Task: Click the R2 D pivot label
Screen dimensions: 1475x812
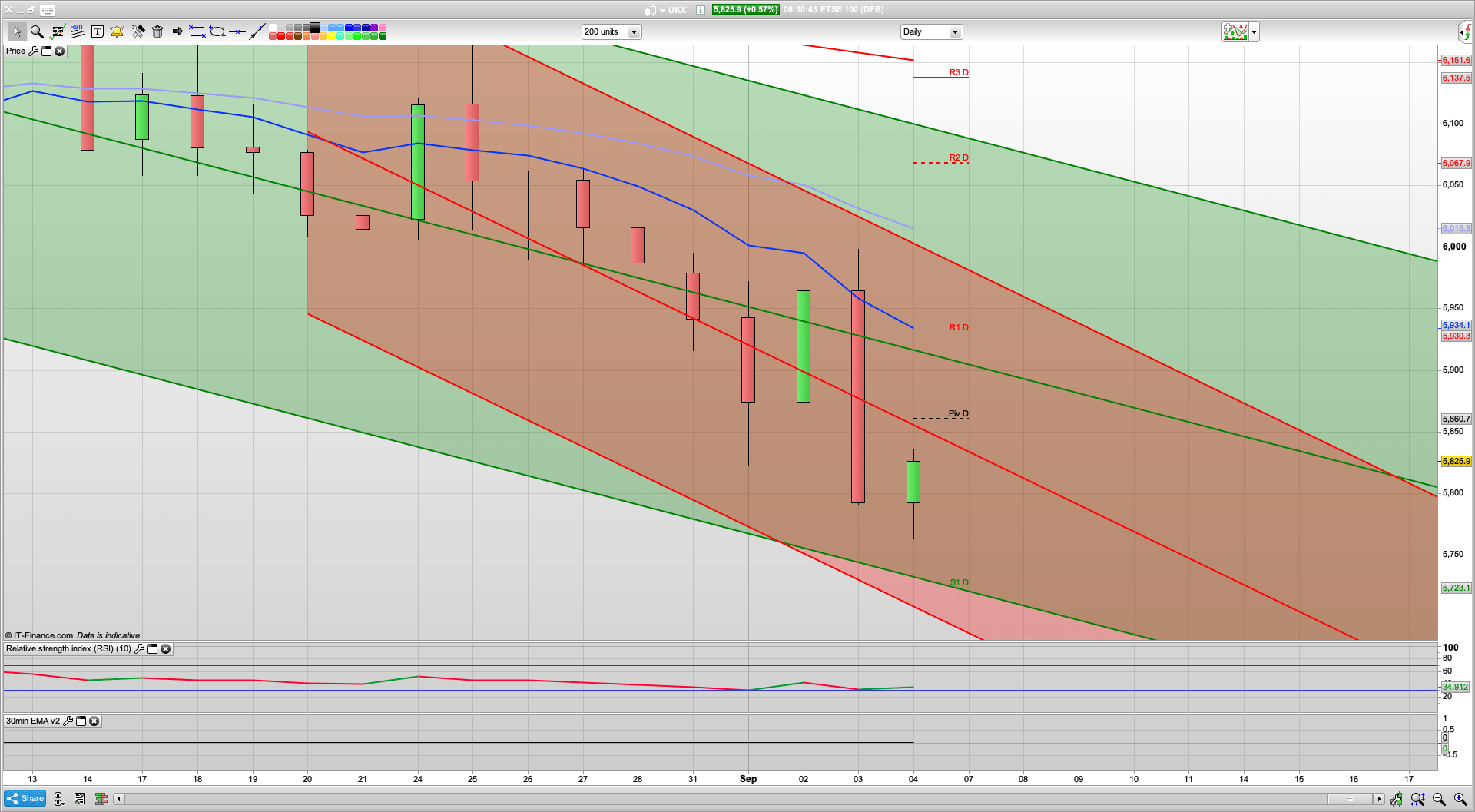Action: (x=958, y=157)
